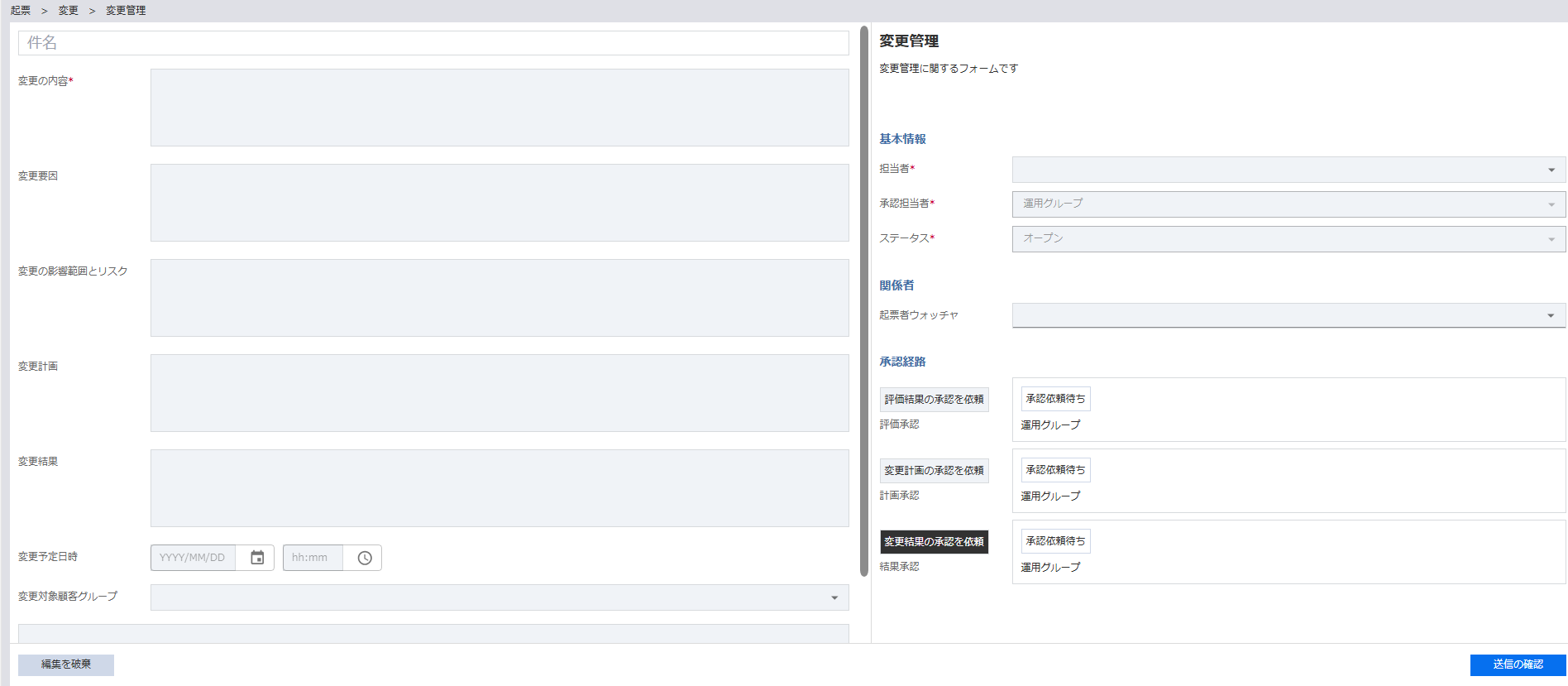Image resolution: width=1568 pixels, height=686 pixels.
Task: Click the 変更計画 text area
Action: (x=499, y=393)
